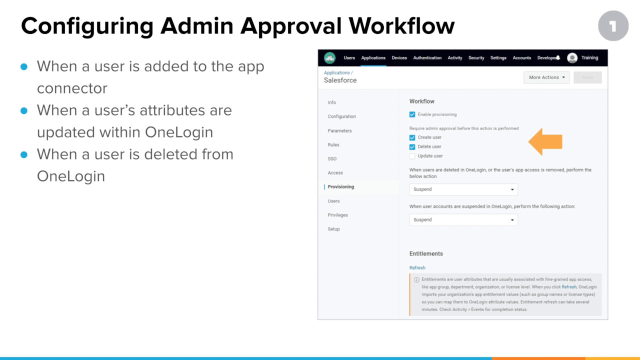Image resolution: width=640 pixels, height=360 pixels.
Task: Open the Users menu
Action: [x=349, y=58]
